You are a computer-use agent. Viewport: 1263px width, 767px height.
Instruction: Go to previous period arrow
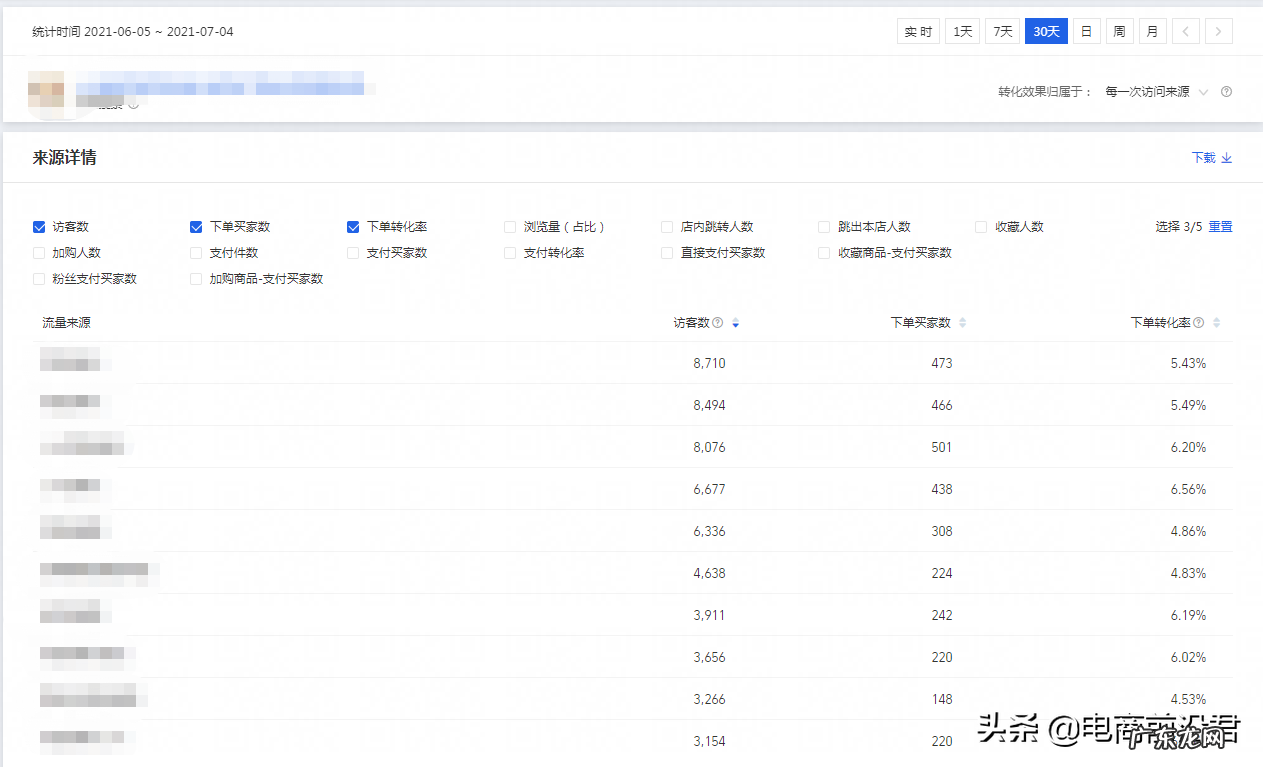(1185, 32)
